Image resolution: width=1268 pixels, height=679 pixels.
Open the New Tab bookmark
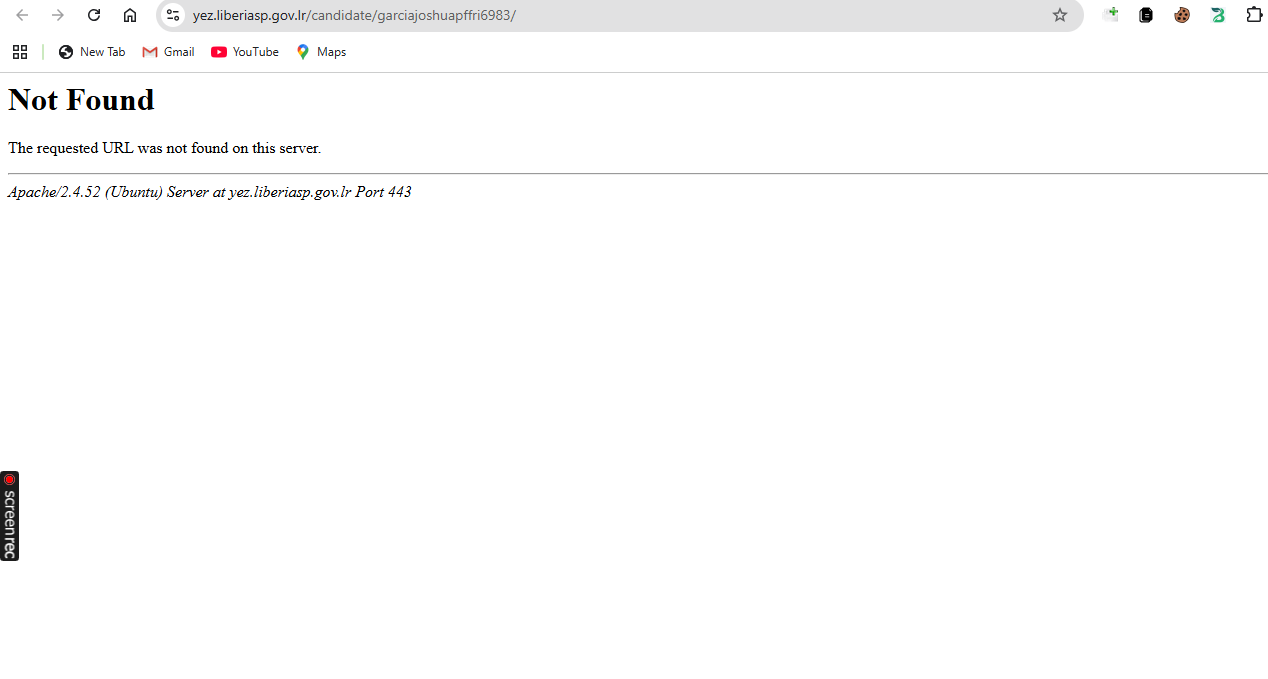click(x=92, y=52)
